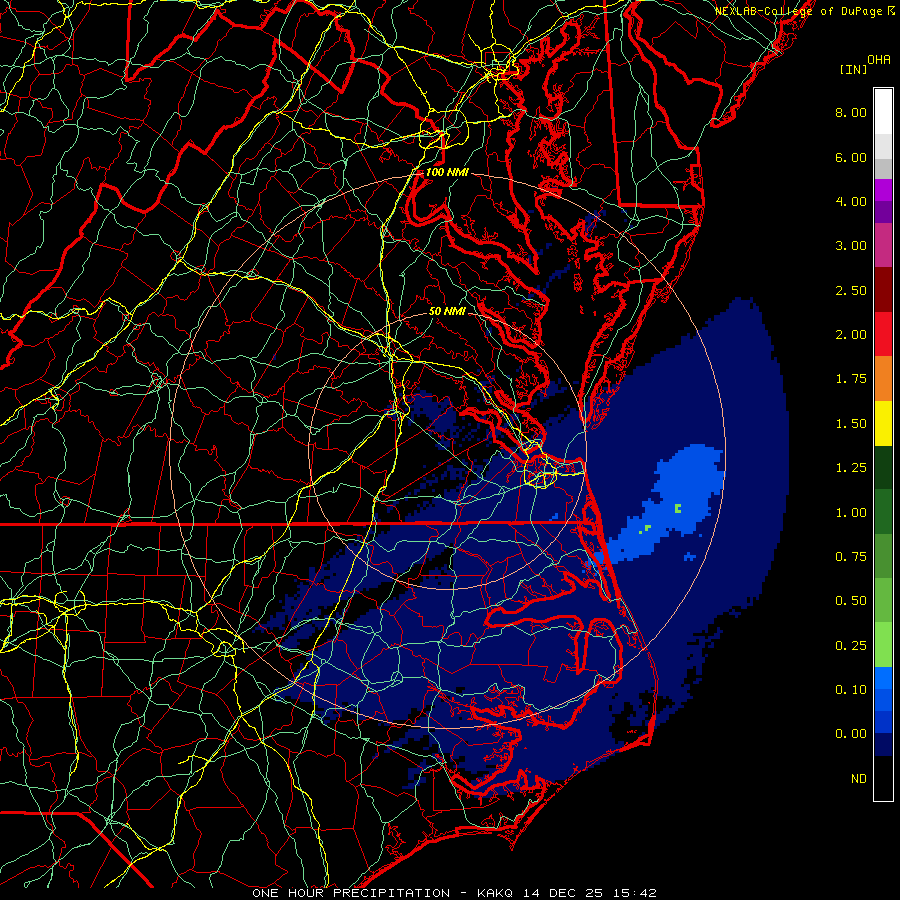Click the white swatch at top of color scale
Image resolution: width=900 pixels, height=900 pixels.
pyautogui.click(x=883, y=112)
